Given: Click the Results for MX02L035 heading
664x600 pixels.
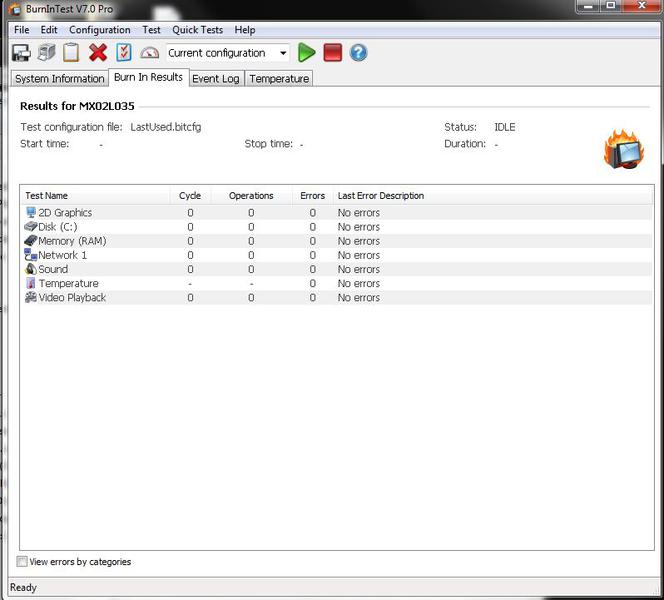Looking at the screenshot, I should [77, 106].
